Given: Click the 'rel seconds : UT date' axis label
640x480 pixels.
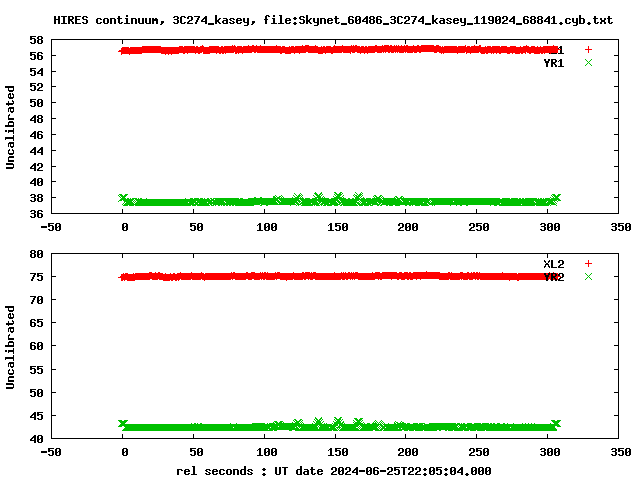Looking at the screenshot, I should (333, 471).
